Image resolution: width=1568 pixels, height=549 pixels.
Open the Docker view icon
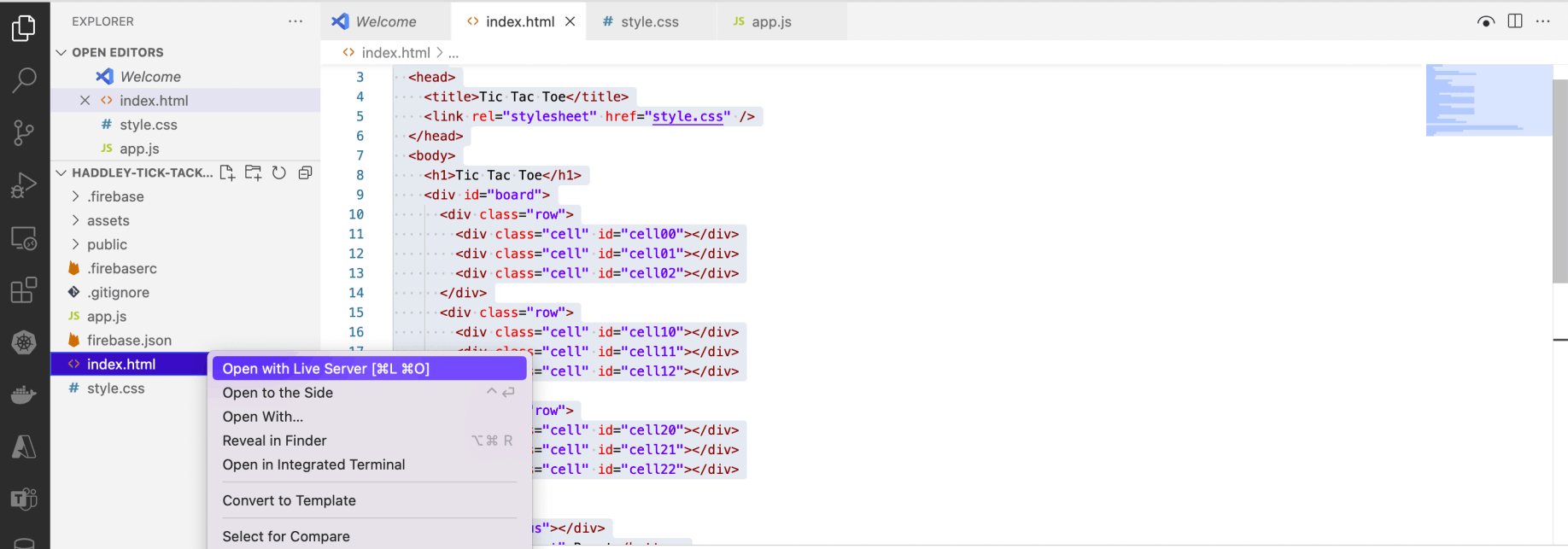point(24,394)
